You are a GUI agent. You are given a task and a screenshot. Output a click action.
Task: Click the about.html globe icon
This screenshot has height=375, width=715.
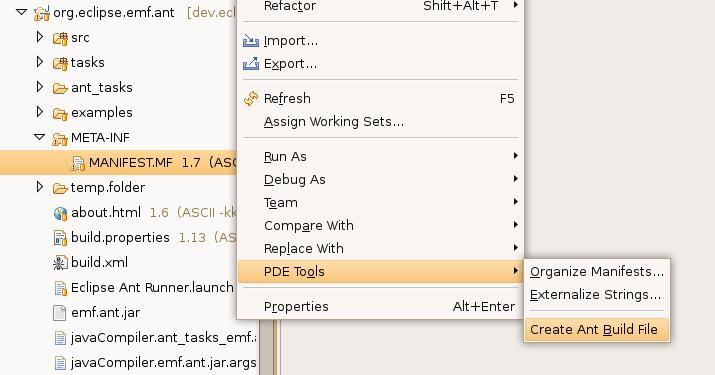tap(60, 213)
